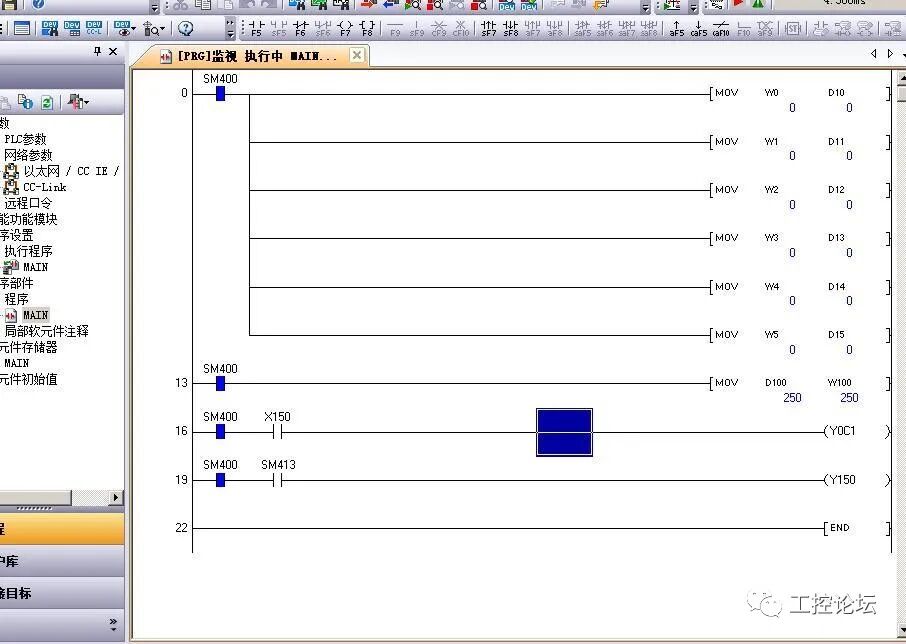Click scroll right arrow in navigation panel
This screenshot has height=644, width=906.
tap(116, 497)
